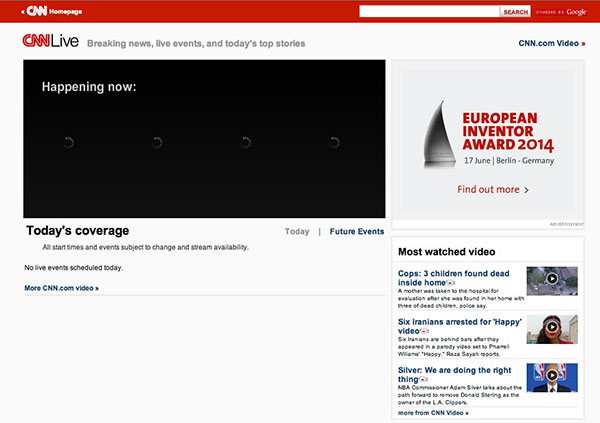Click the fourth loading spinner in the player
600x423 pixels.
334,142
